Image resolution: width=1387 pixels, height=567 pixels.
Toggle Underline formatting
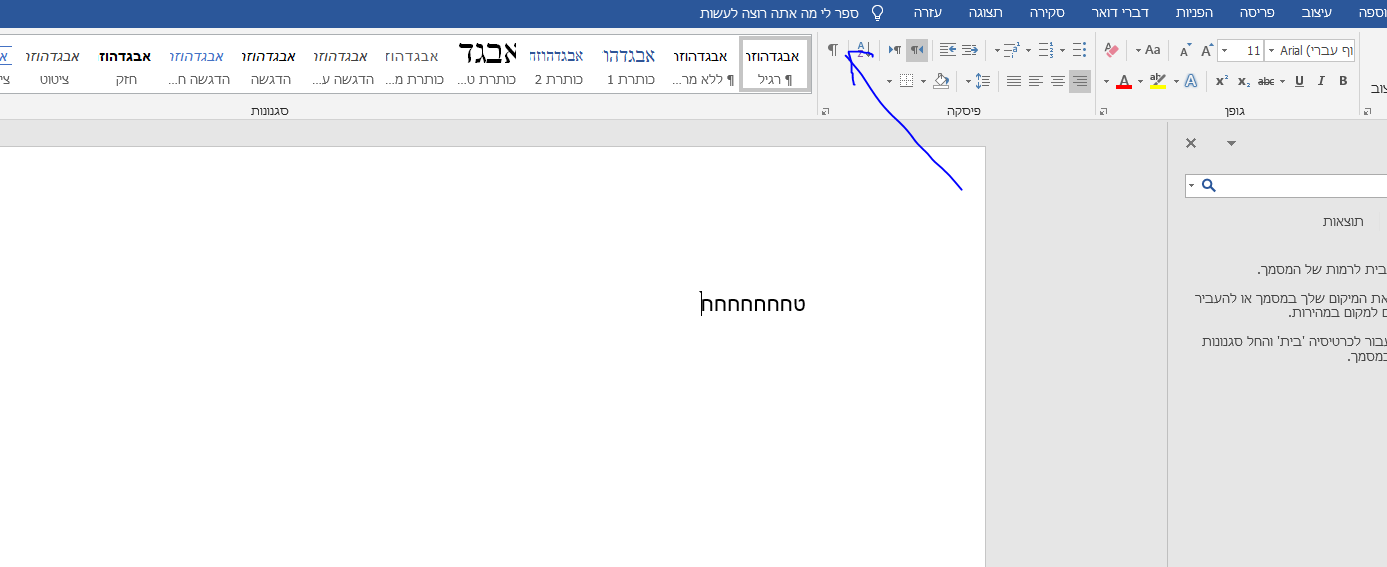coord(1299,81)
